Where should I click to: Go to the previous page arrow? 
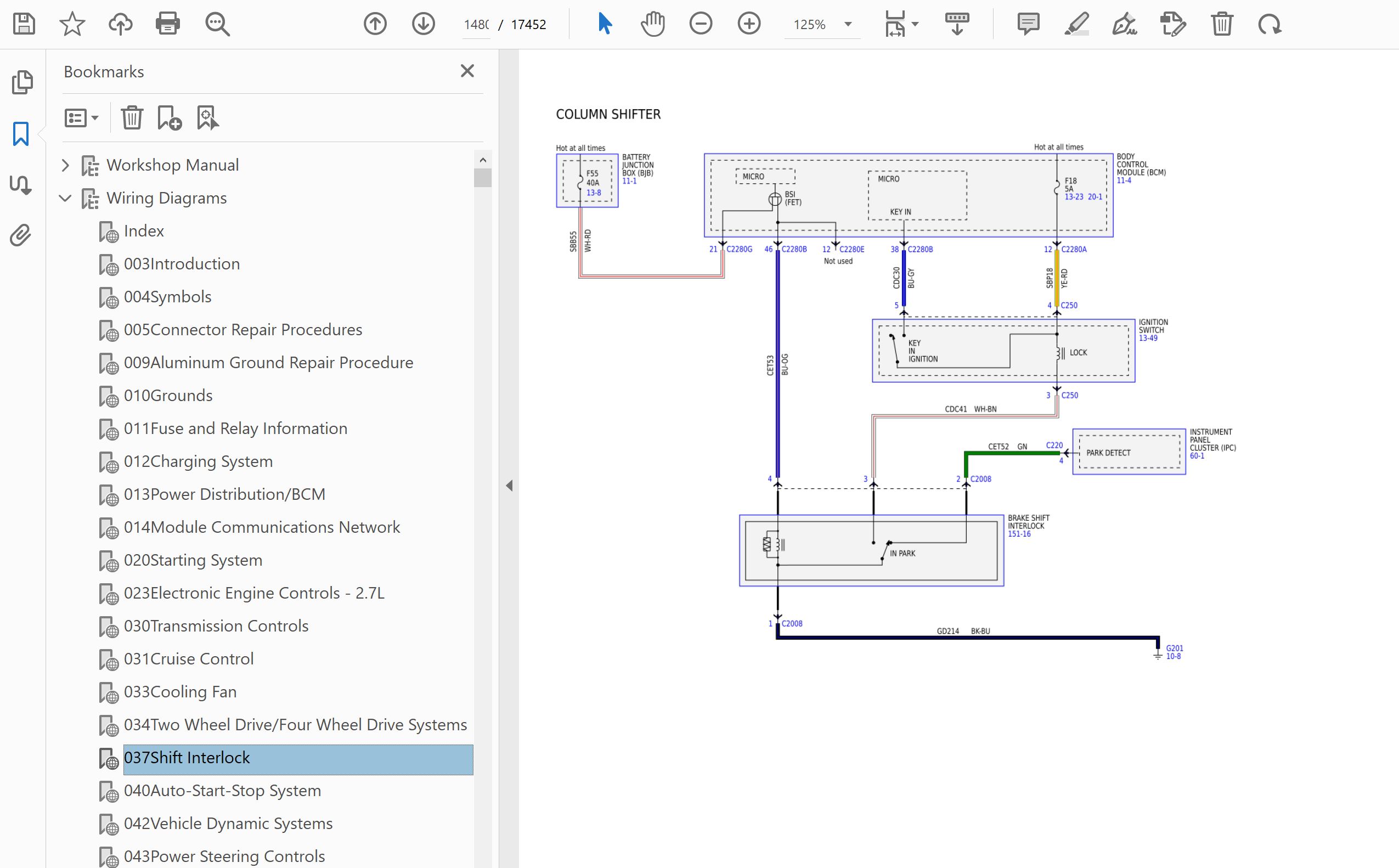click(x=375, y=24)
